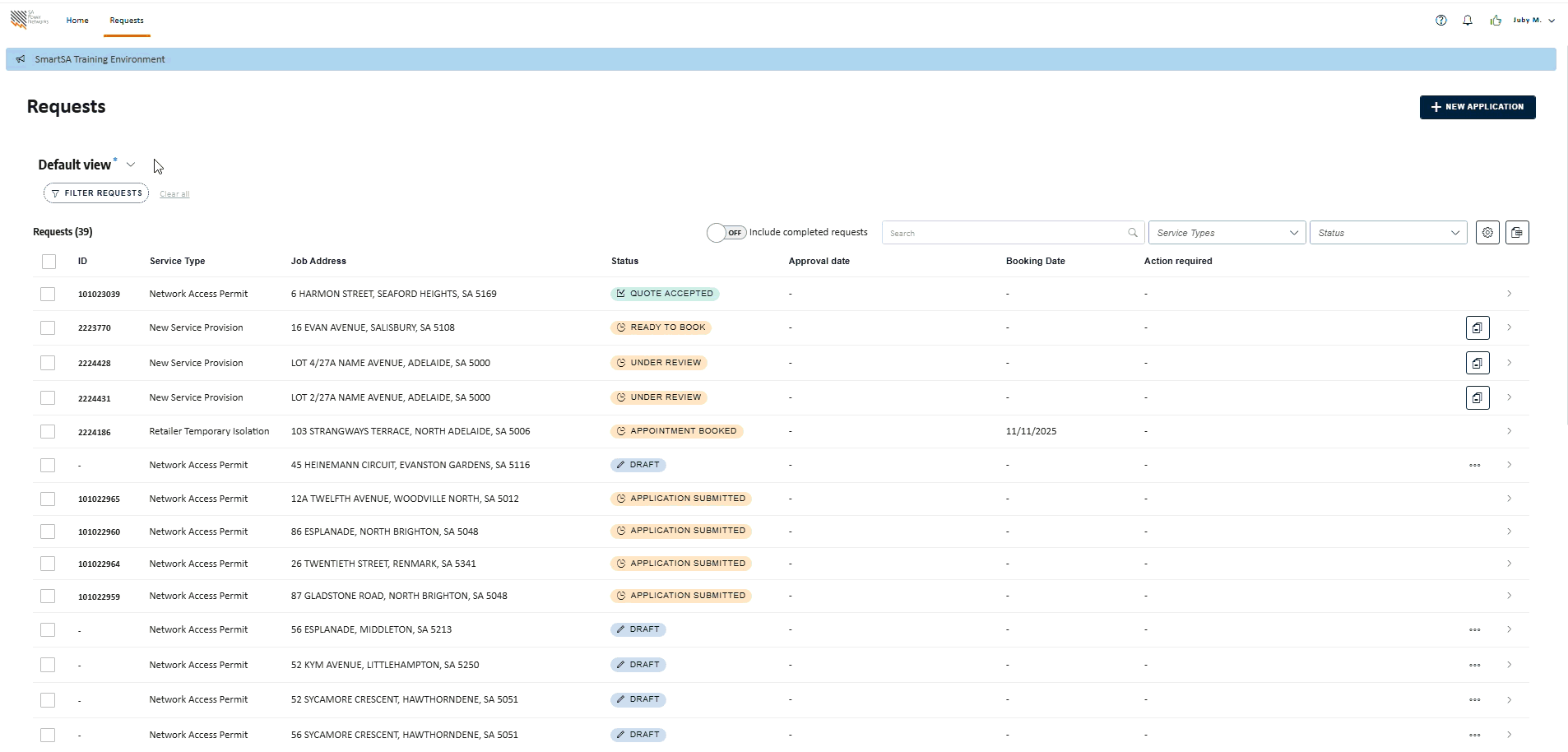This screenshot has height=752, width=1568.
Task: Click the New Application button
Action: [1477, 107]
